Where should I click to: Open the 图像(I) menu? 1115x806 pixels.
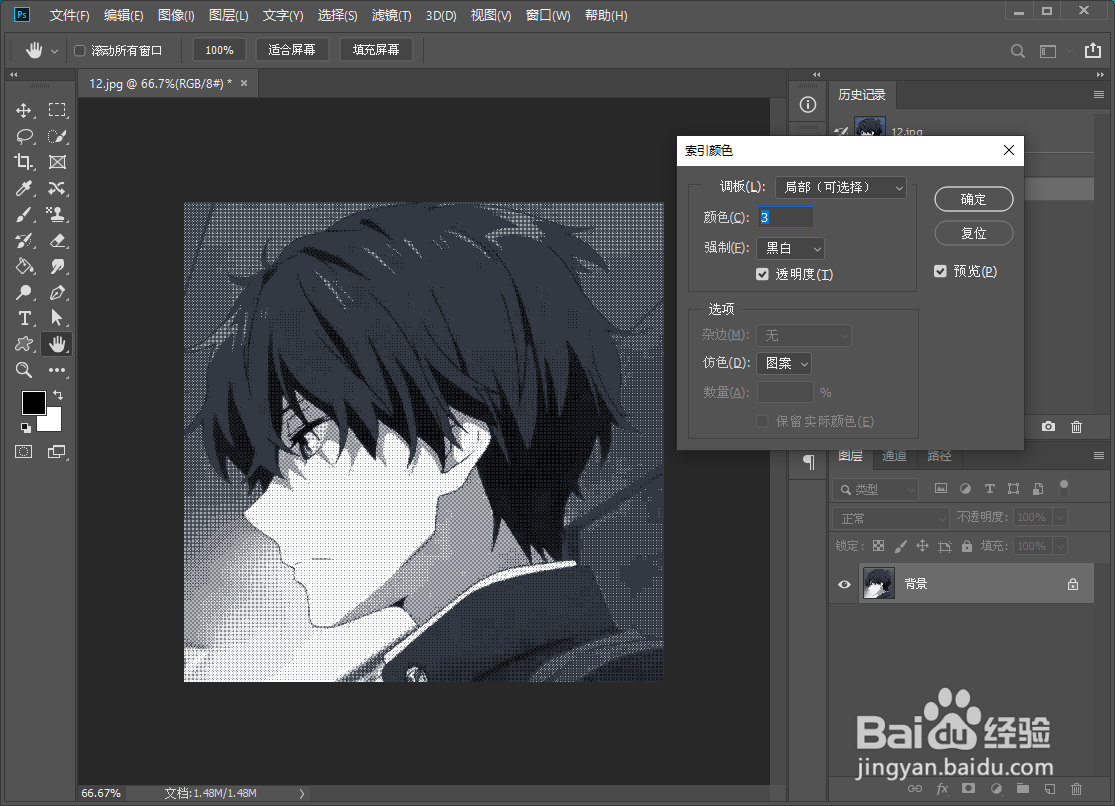point(176,15)
